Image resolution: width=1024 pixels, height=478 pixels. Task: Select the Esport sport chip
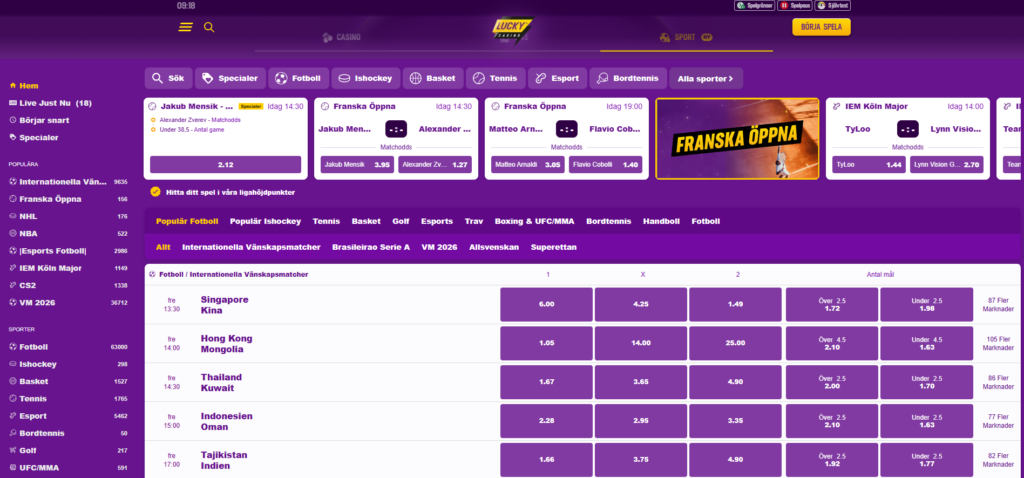pos(558,78)
